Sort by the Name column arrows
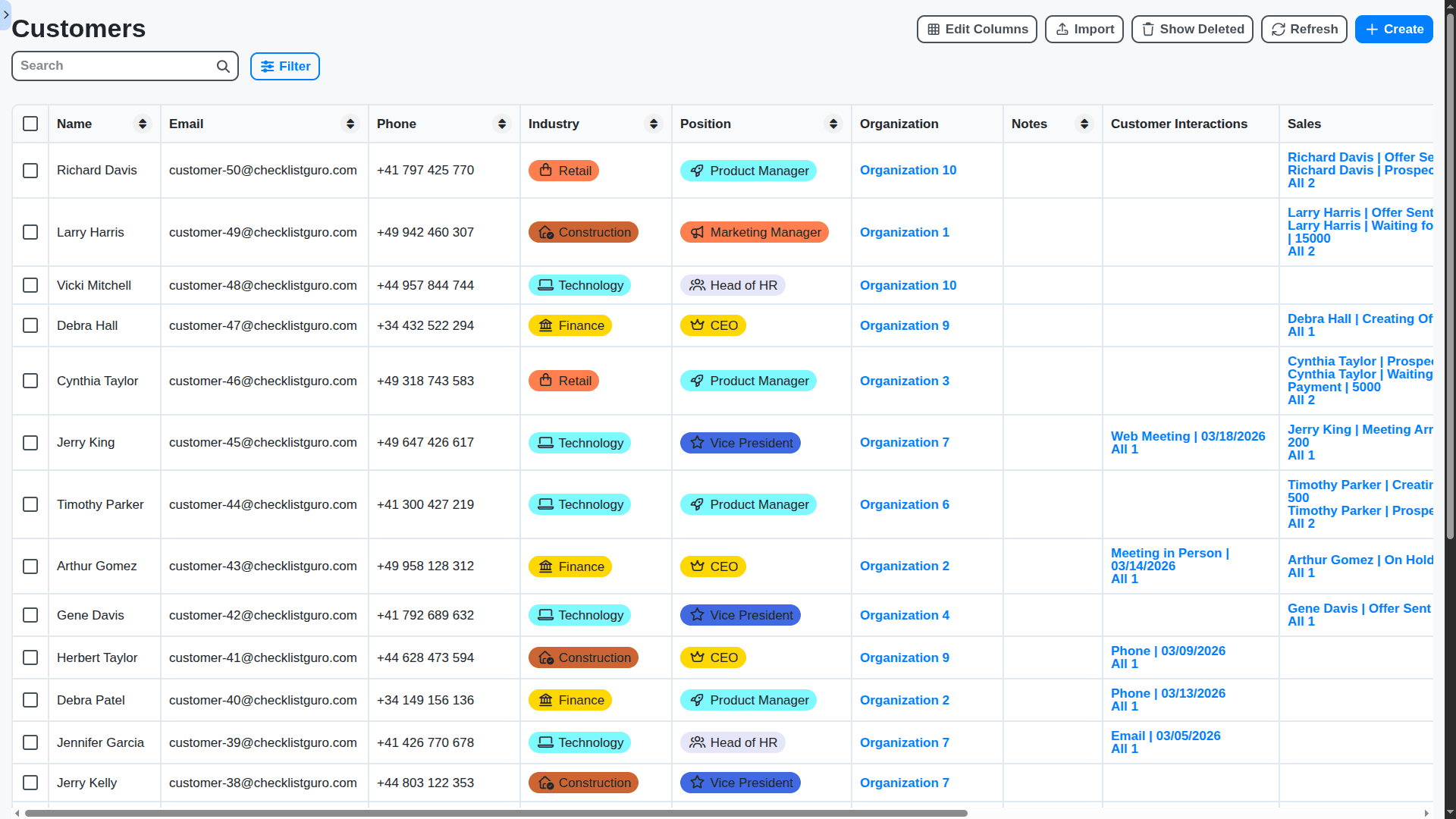 click(143, 124)
